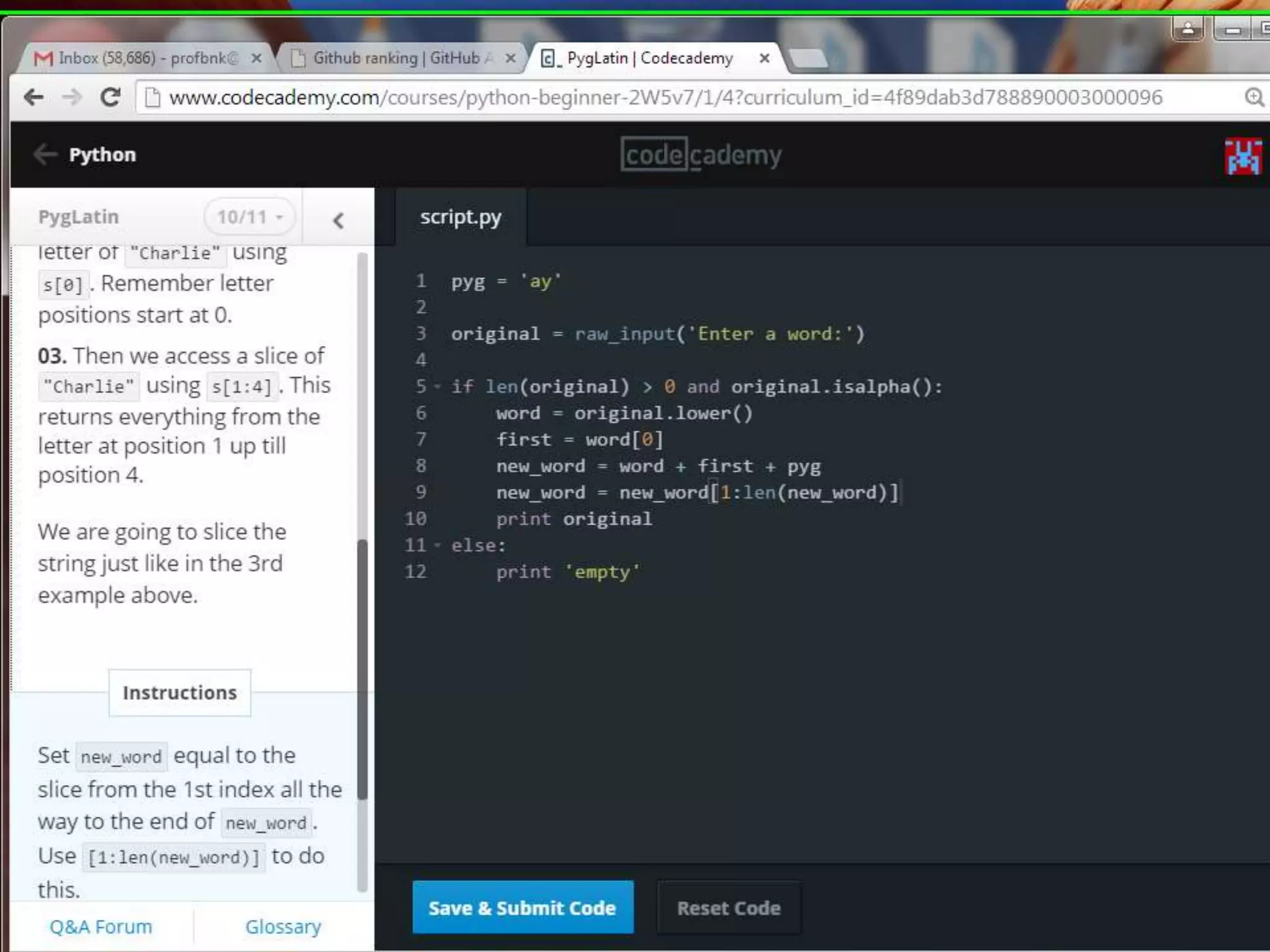Click the address bar URL
This screenshot has width=1270, height=952.
[666, 97]
